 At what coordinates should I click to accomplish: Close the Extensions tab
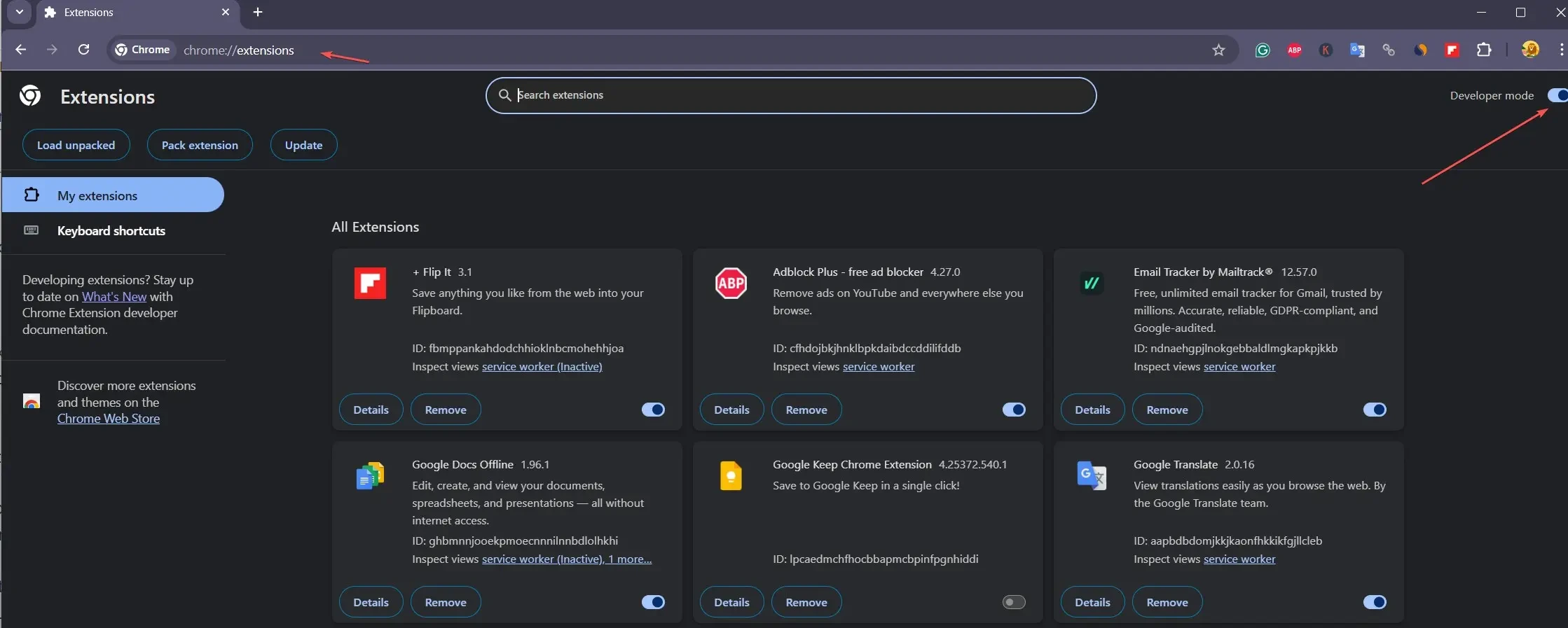click(x=226, y=12)
